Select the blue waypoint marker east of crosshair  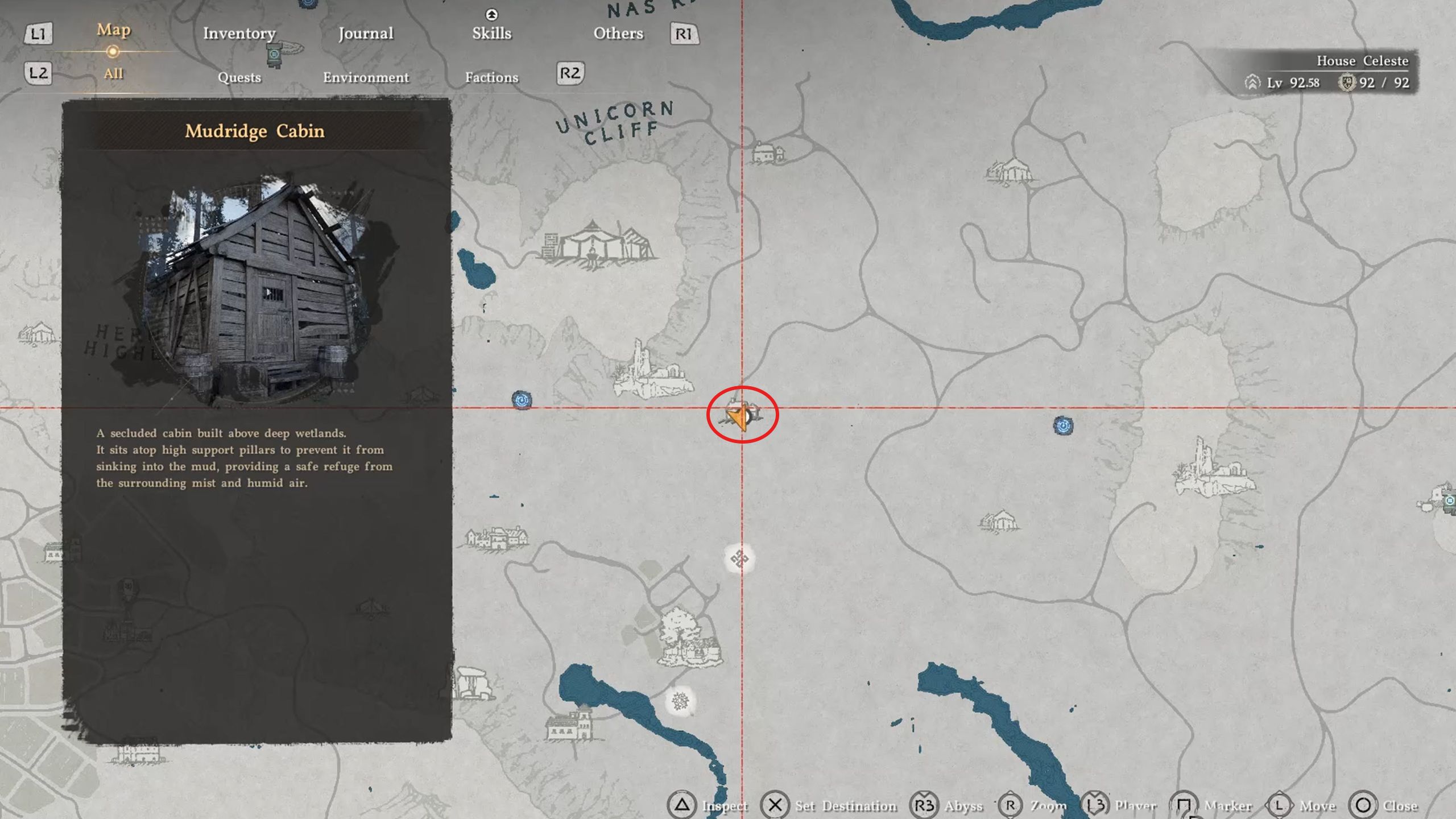(x=1063, y=425)
